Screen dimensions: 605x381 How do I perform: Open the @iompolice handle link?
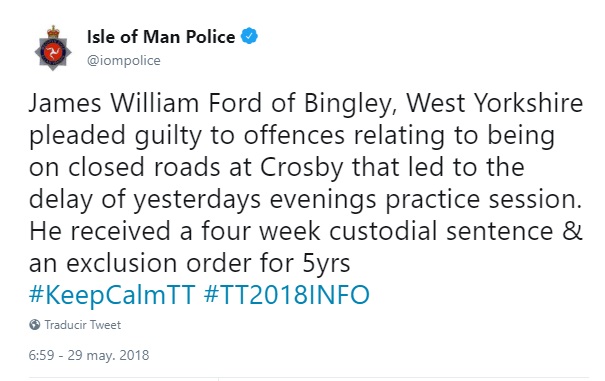click(x=124, y=61)
